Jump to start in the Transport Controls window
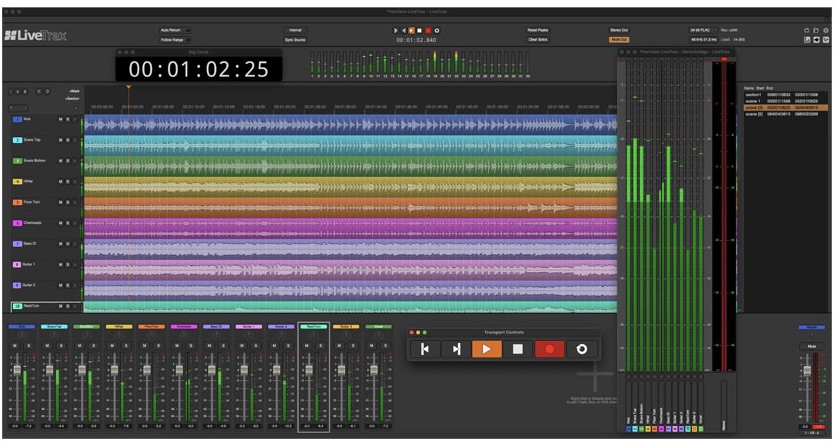Image resolution: width=838 pixels, height=445 pixels. pos(425,349)
